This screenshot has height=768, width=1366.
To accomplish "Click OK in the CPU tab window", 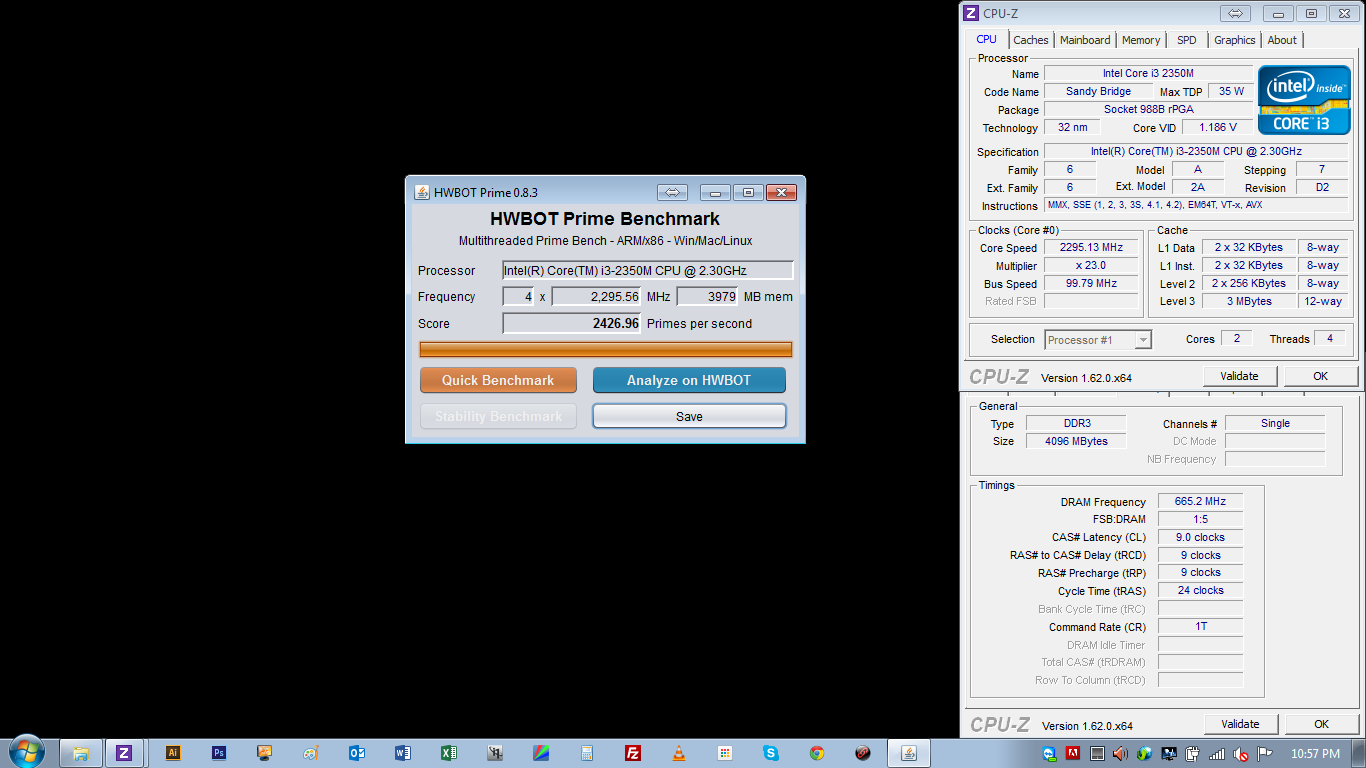I will pyautogui.click(x=1320, y=376).
